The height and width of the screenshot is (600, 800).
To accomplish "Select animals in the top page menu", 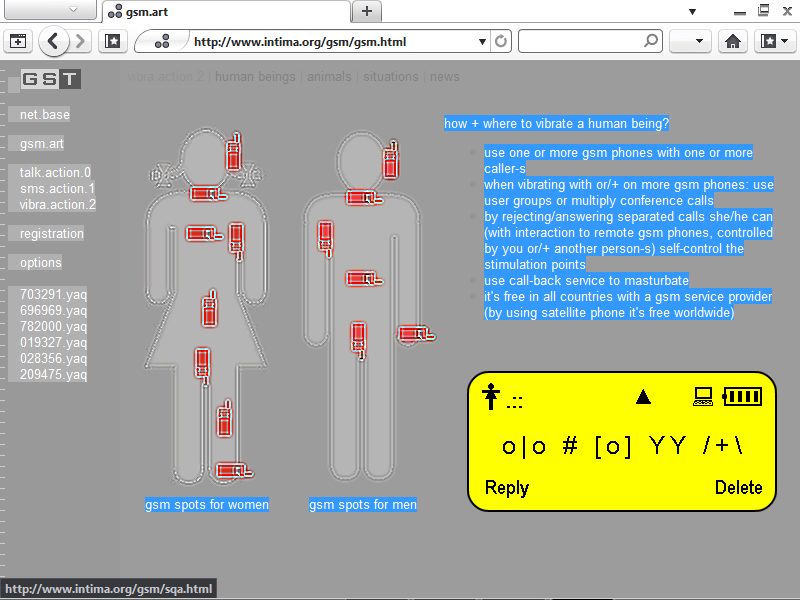I will click(329, 77).
